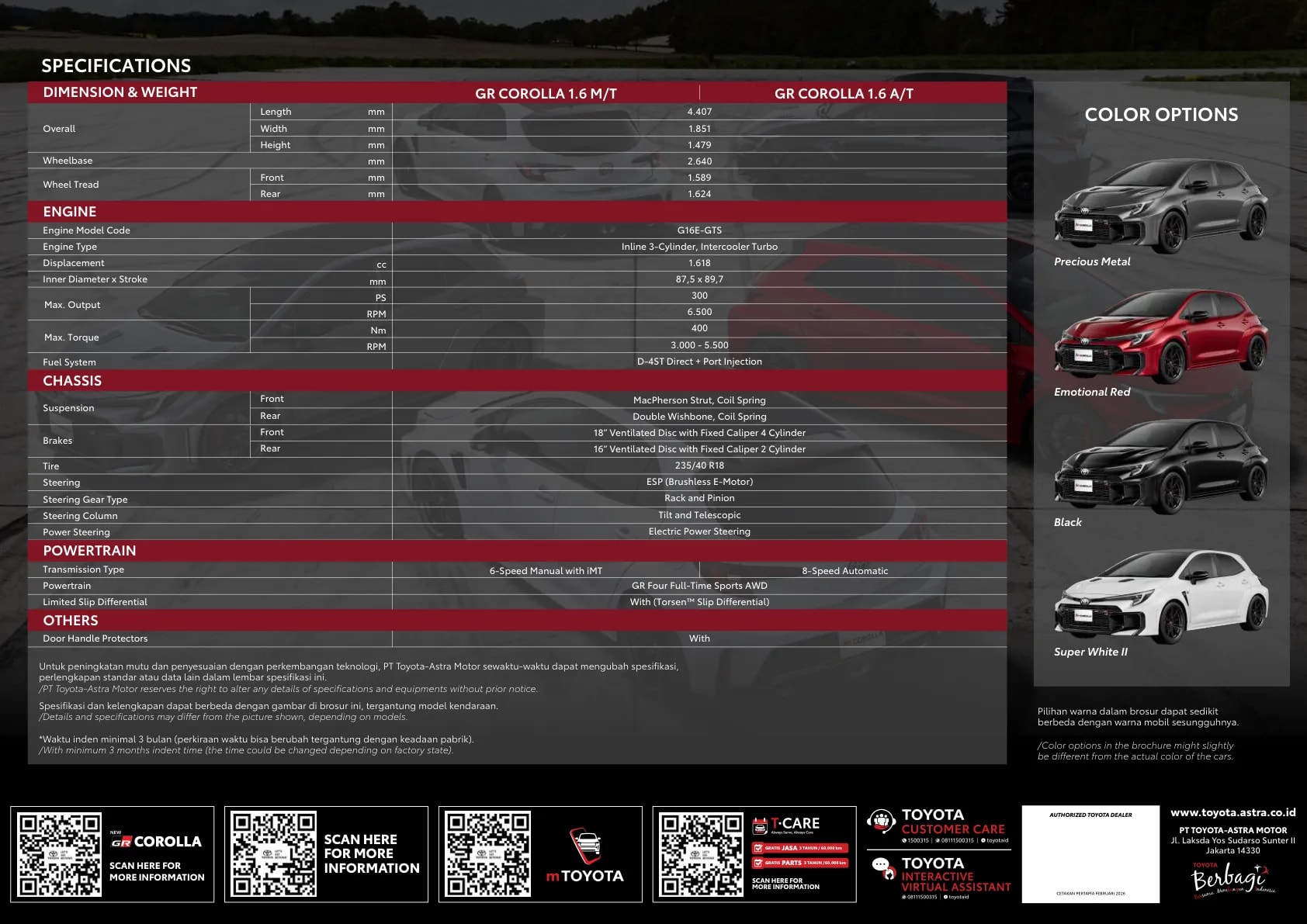Click the PT TOYOTA-ASTRA MOTOR address text
The width and height of the screenshot is (1307, 924).
(x=1232, y=840)
